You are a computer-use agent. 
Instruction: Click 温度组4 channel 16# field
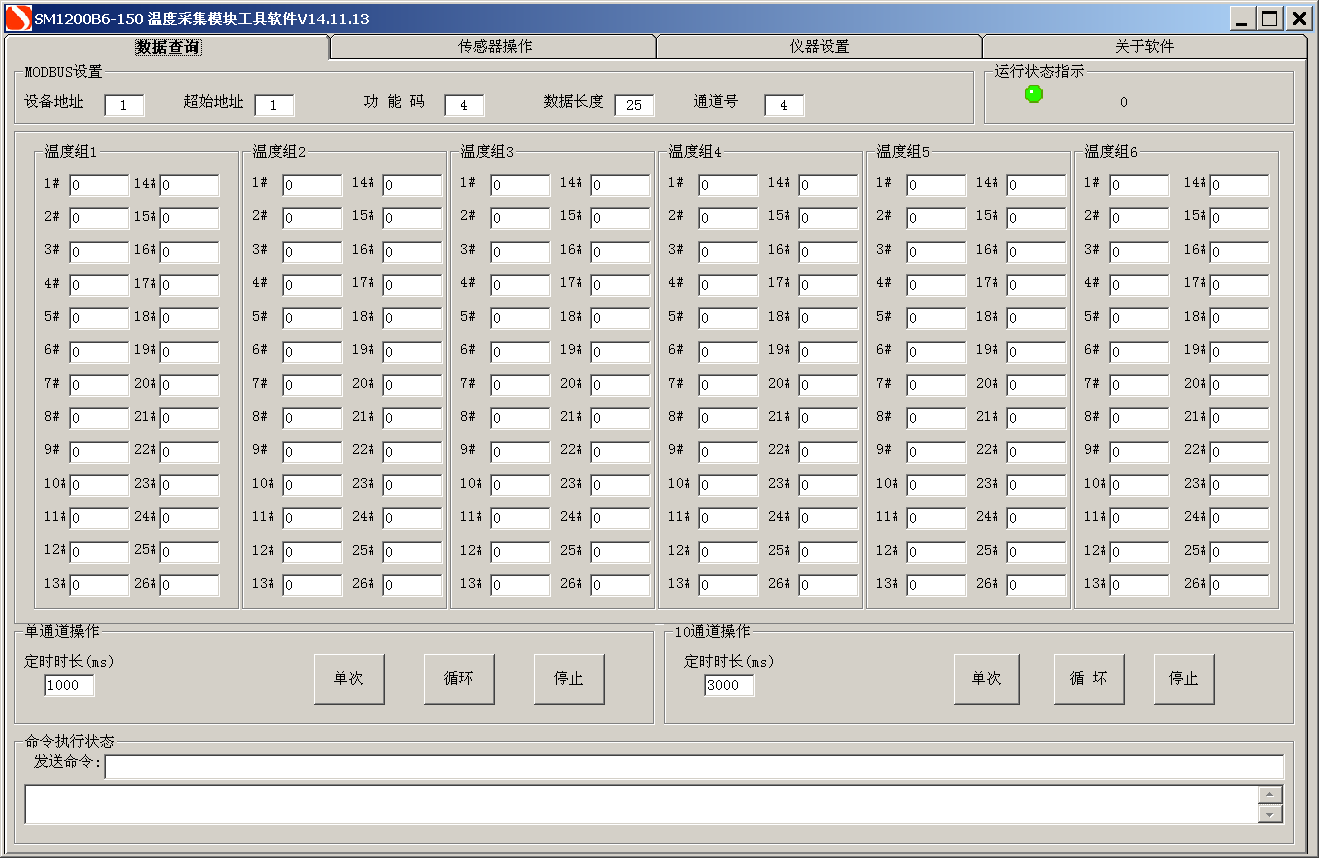(x=828, y=252)
